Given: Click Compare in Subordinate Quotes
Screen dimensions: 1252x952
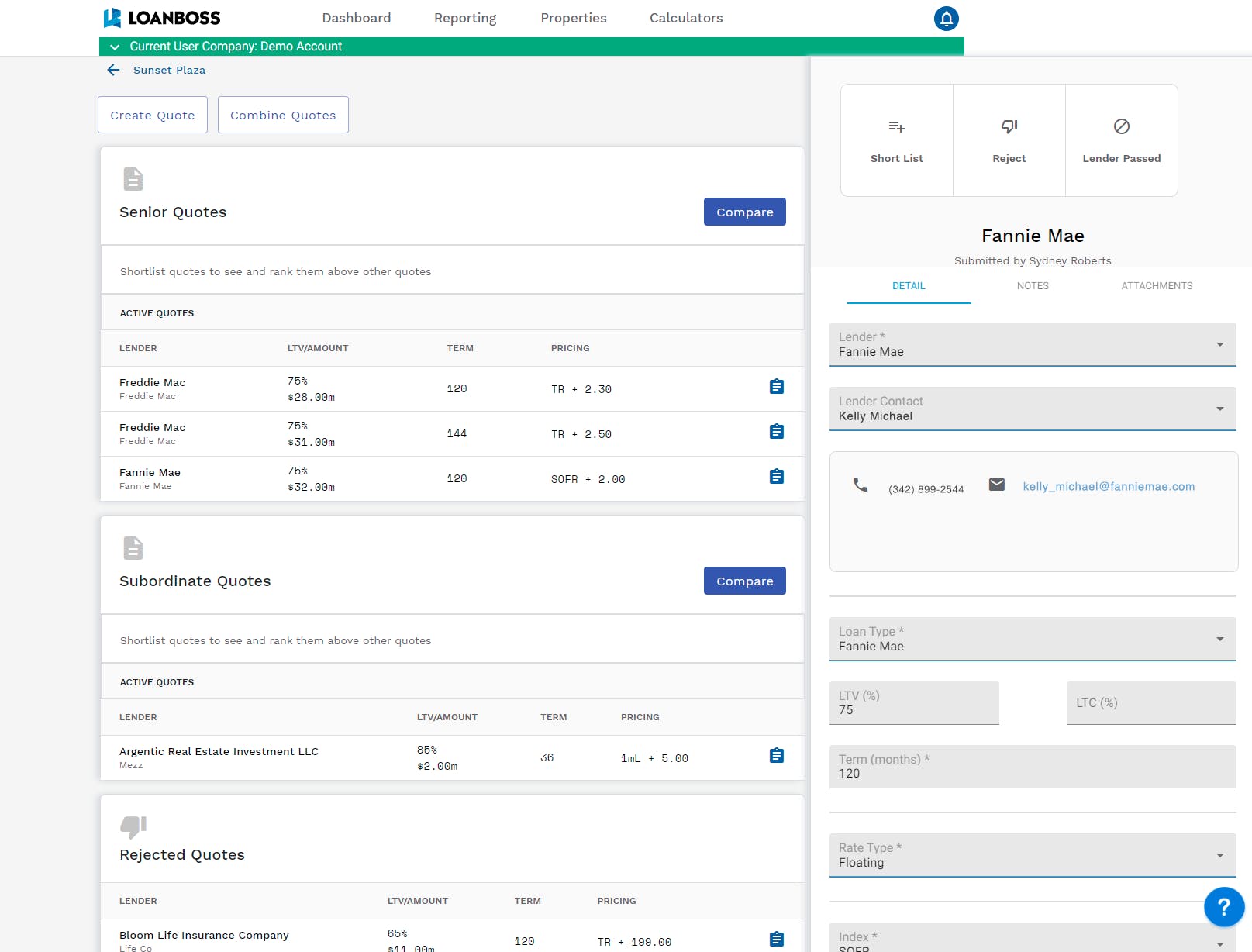Looking at the screenshot, I should pos(745,581).
